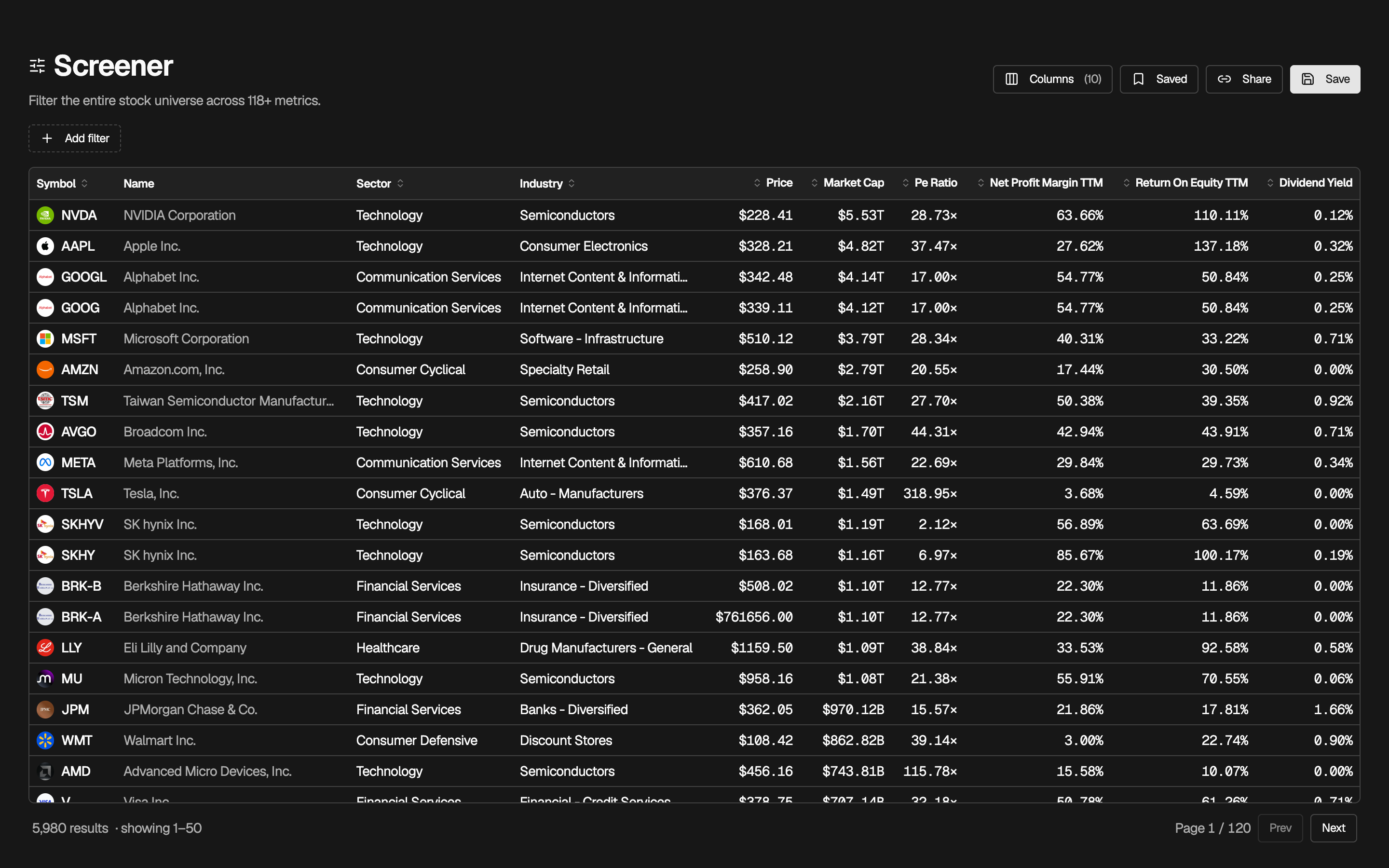Click the GOOG logo icon

[x=45, y=308]
